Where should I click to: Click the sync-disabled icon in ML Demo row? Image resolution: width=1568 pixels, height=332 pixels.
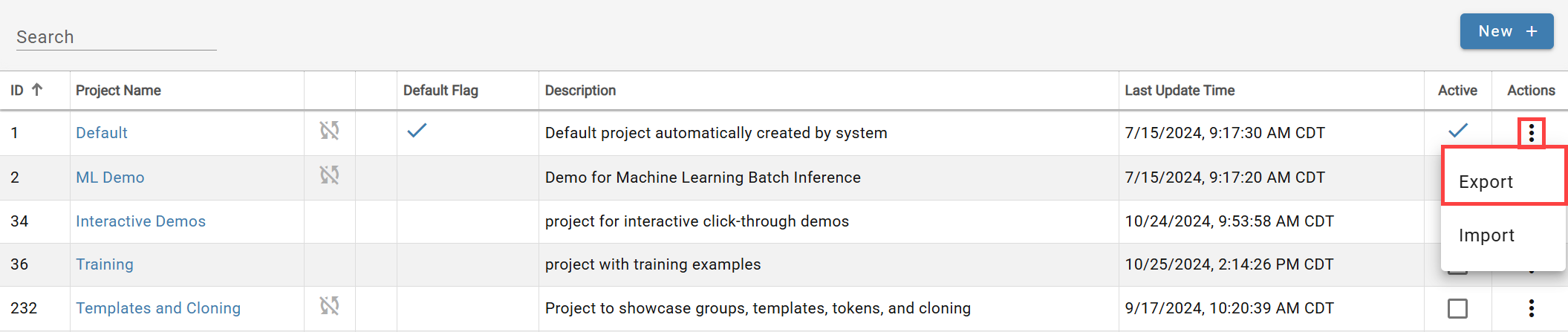(x=330, y=175)
